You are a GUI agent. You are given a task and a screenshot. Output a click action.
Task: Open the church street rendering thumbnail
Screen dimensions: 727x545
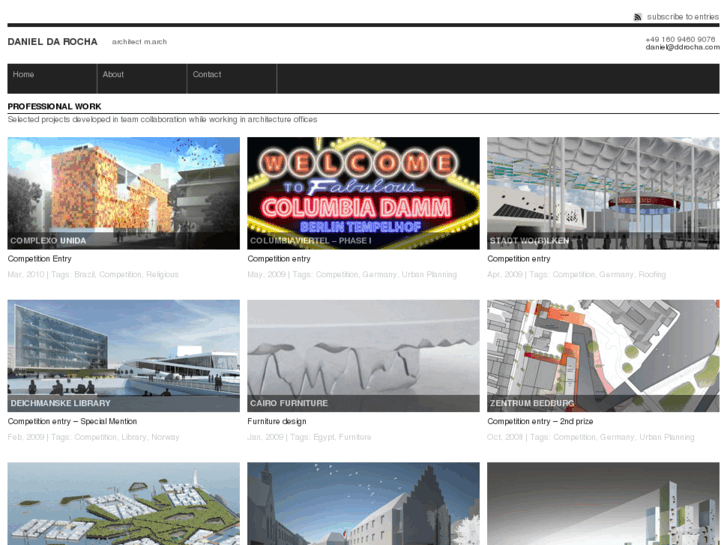tap(364, 504)
